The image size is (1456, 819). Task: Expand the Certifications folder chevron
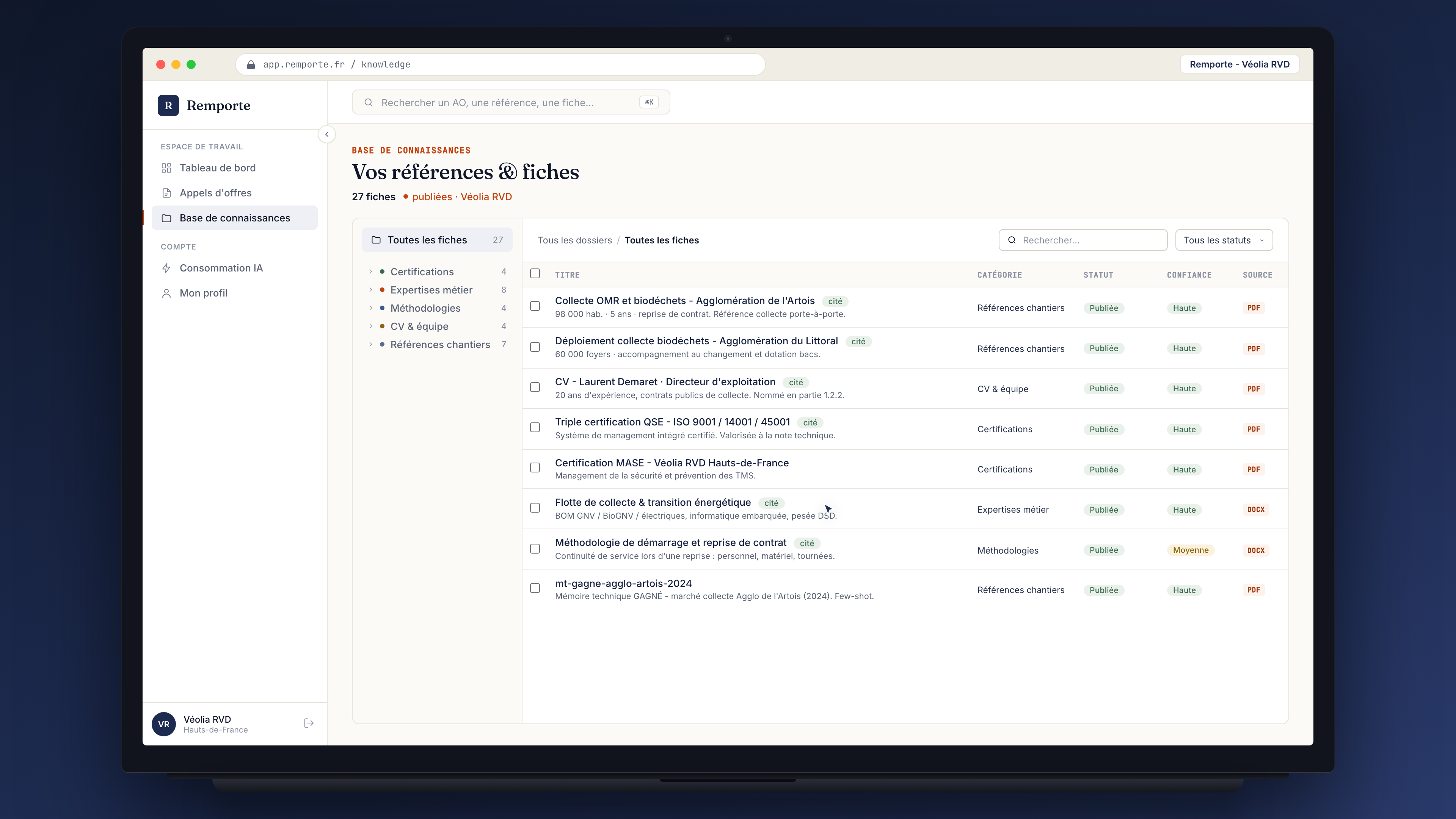click(371, 272)
